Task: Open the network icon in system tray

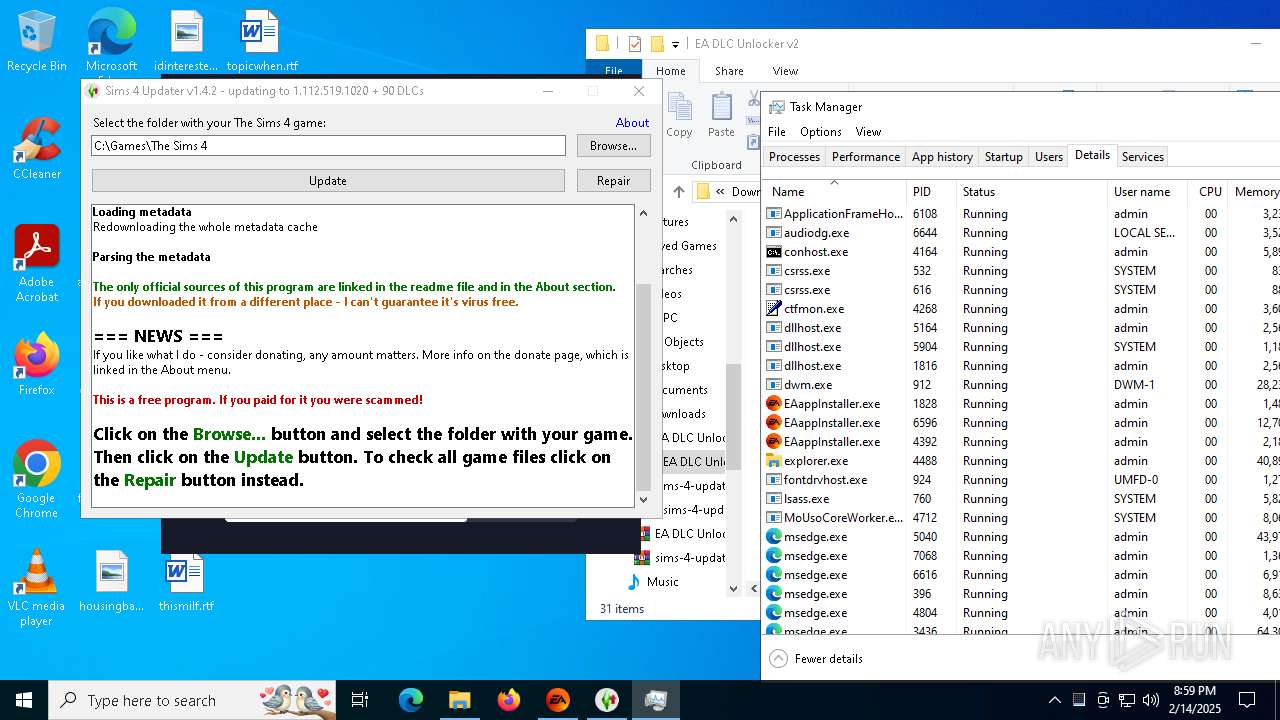Action: 1127,700
